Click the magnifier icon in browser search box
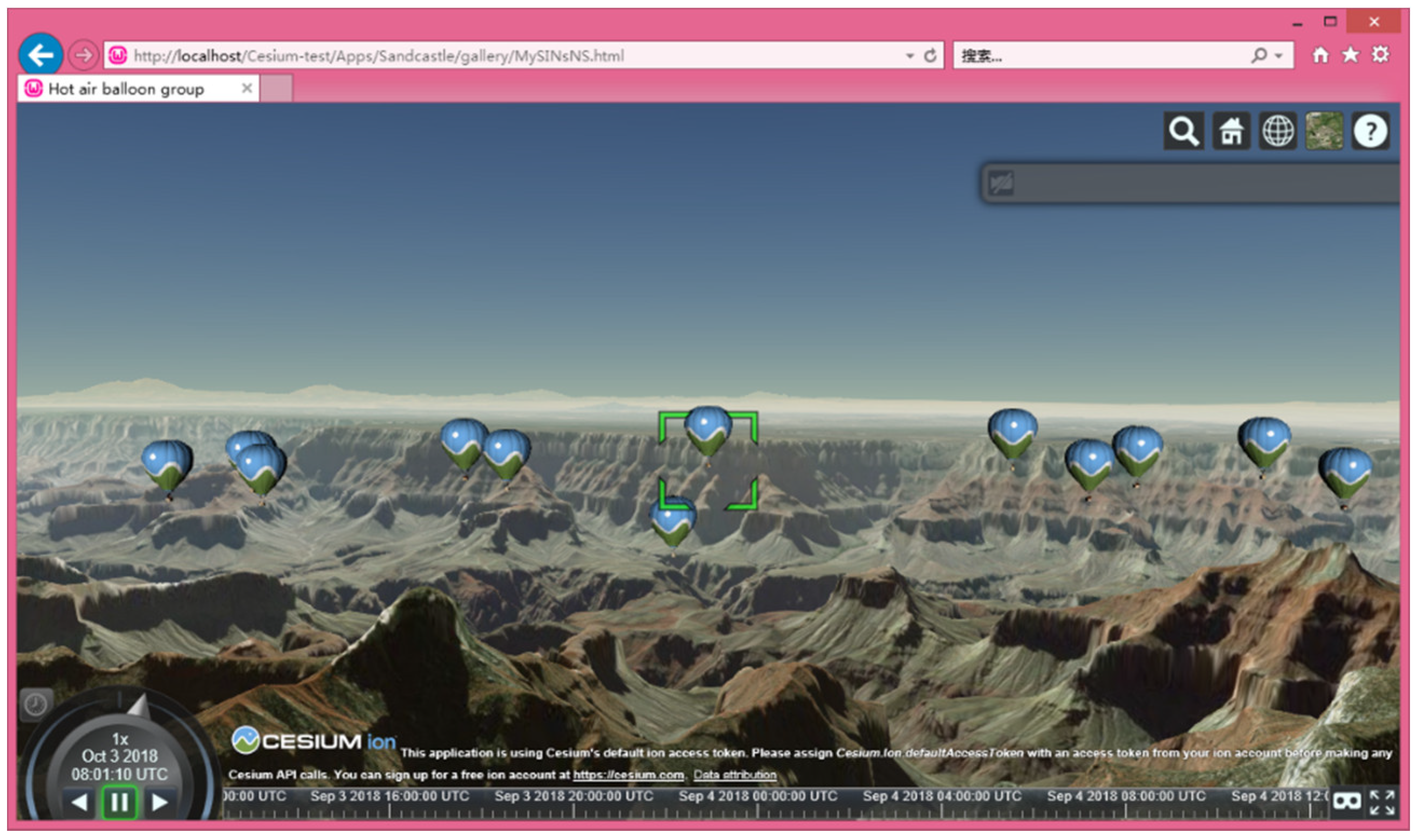Image resolution: width=1416 pixels, height=840 pixels. pyautogui.click(x=1258, y=56)
